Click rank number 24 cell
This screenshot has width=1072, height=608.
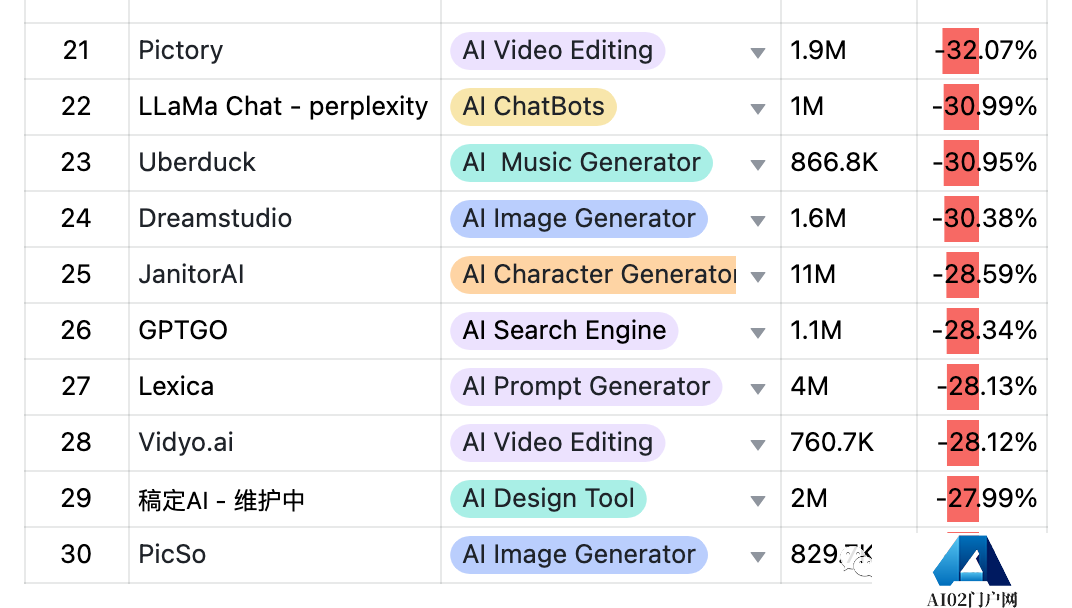pyautogui.click(x=77, y=220)
